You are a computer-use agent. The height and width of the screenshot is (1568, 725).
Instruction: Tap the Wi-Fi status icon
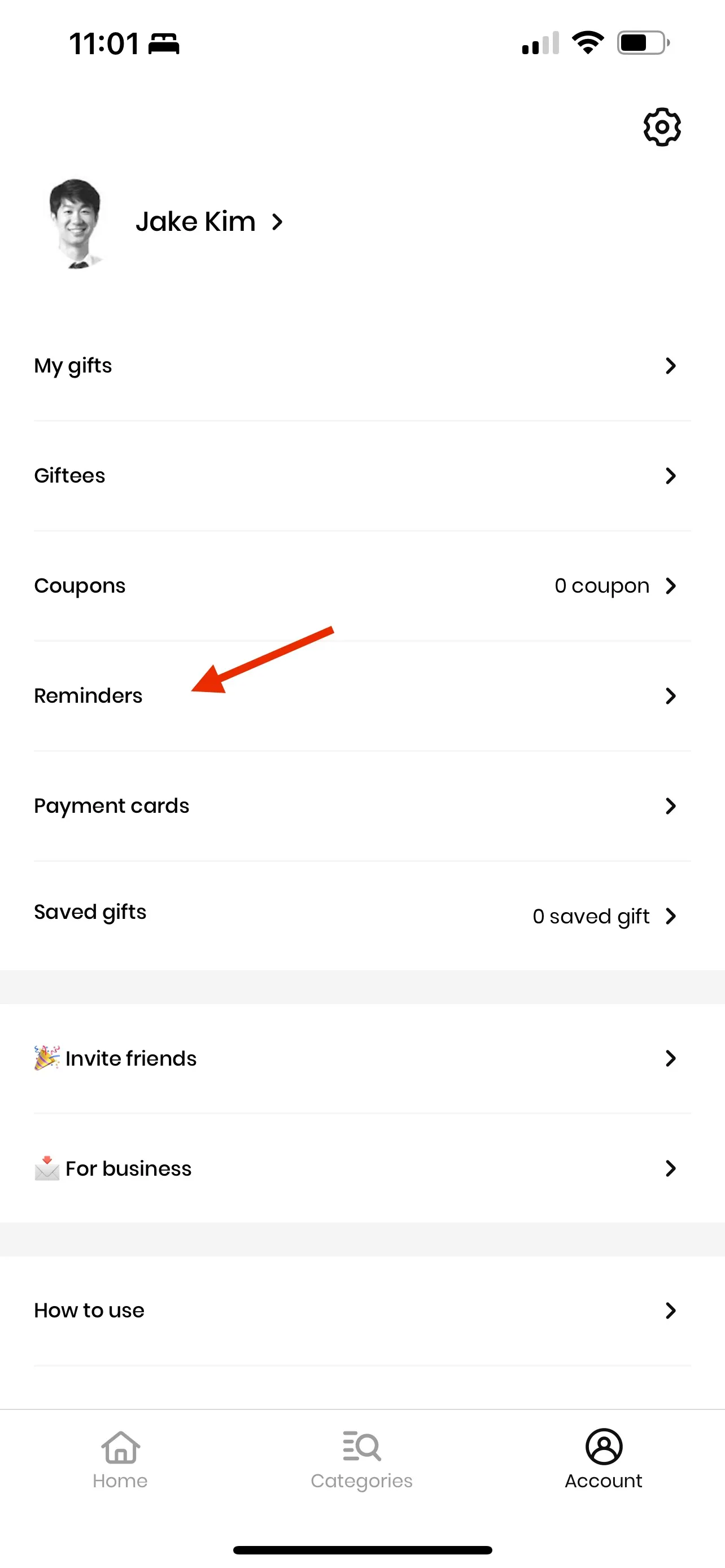[587, 42]
